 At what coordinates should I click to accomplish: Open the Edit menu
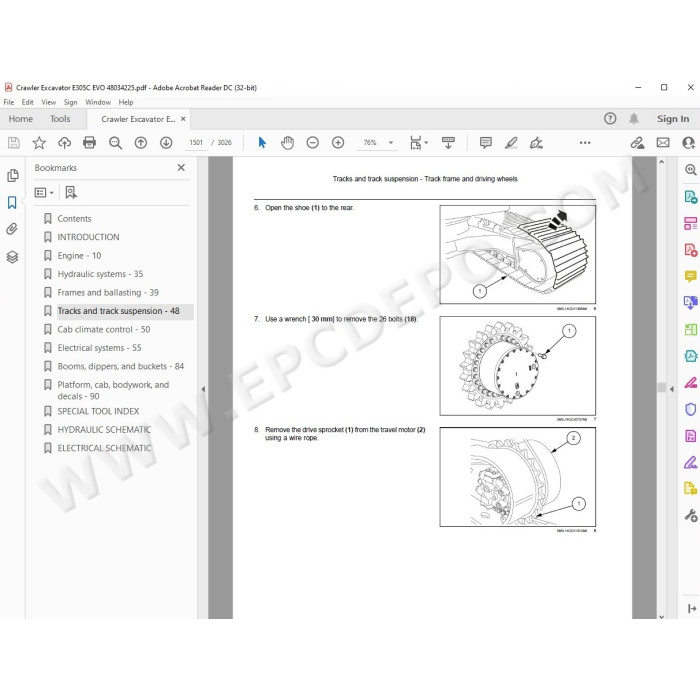pos(28,102)
